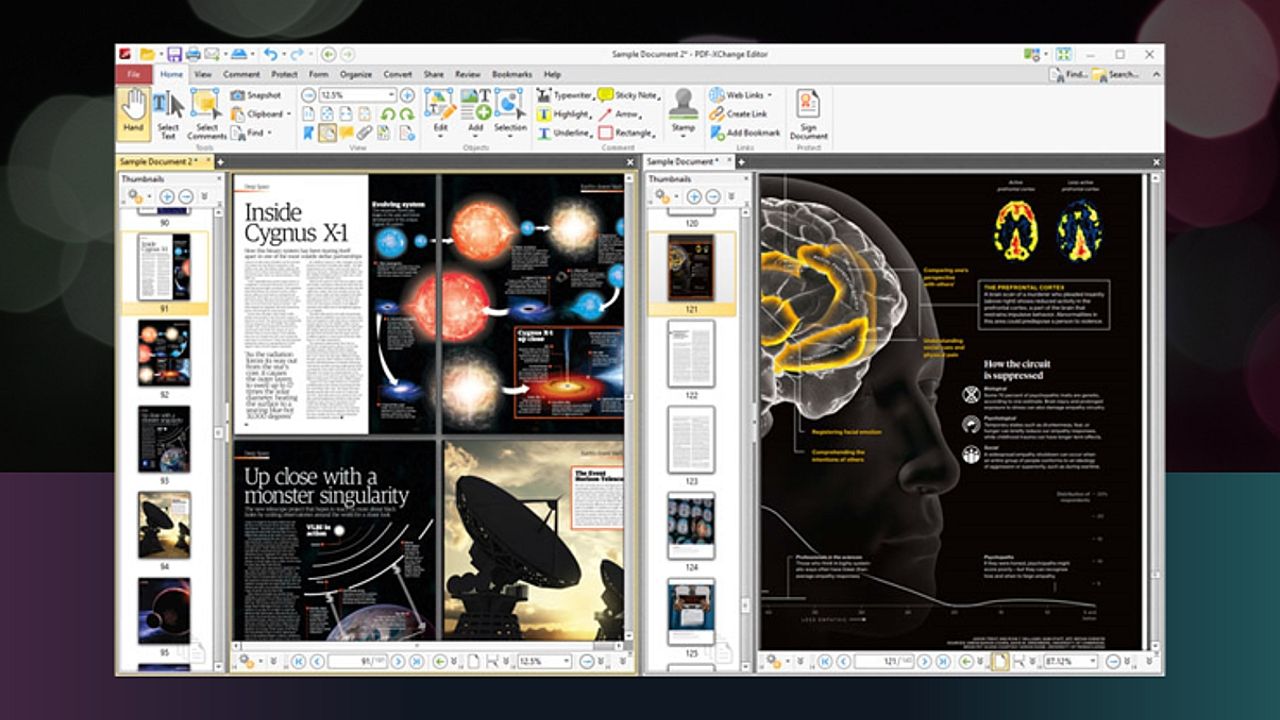This screenshot has width=1280, height=720.
Task: Print using the quick-access printer icon
Action: (192, 54)
